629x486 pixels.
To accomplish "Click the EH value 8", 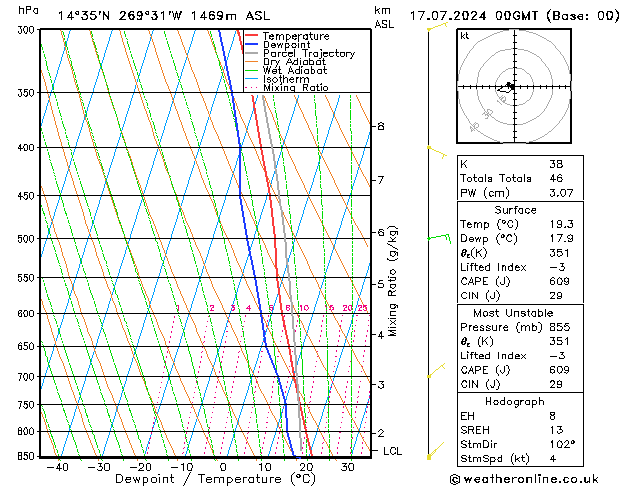I will tap(553, 416).
